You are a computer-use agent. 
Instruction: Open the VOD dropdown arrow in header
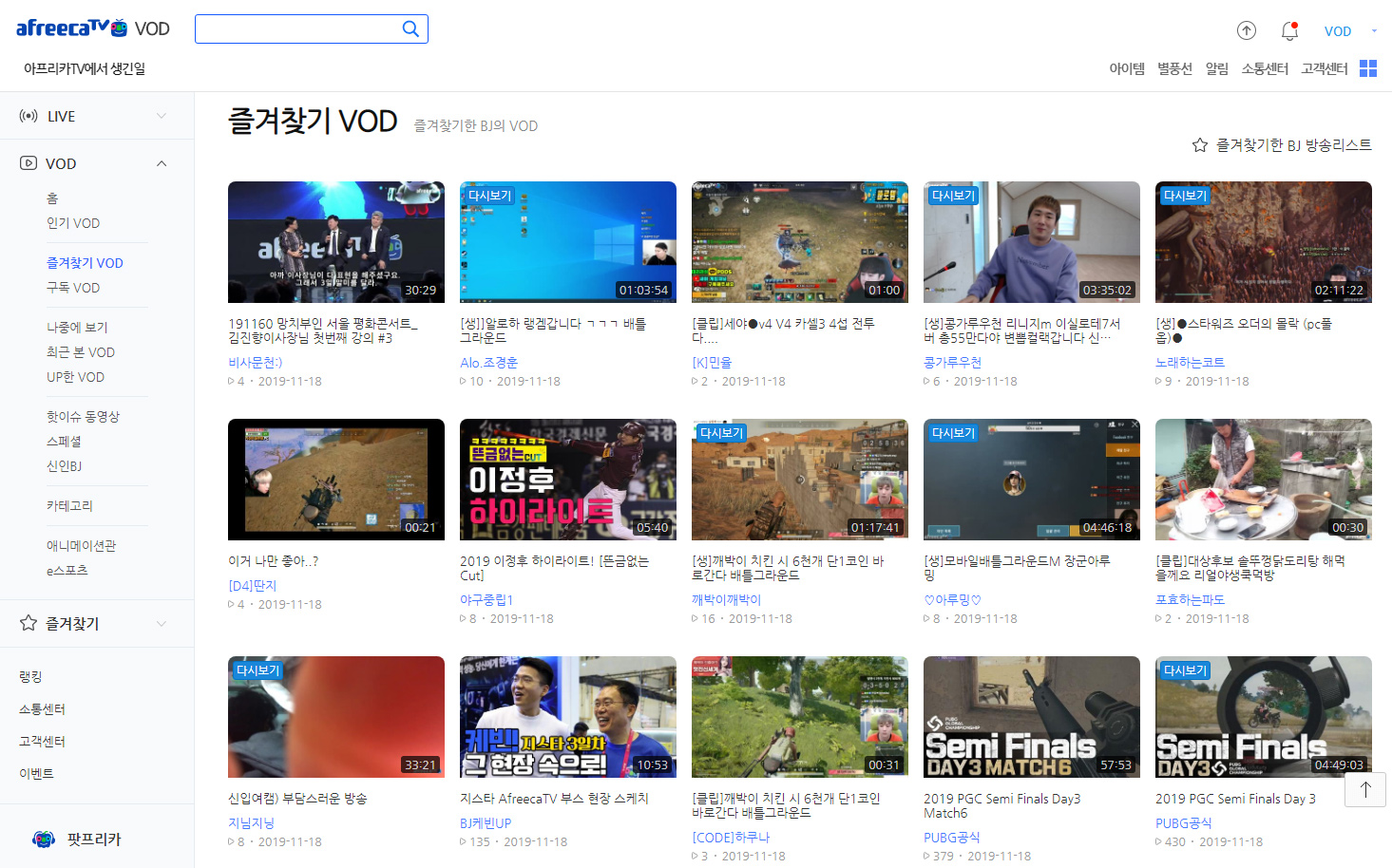(1374, 31)
